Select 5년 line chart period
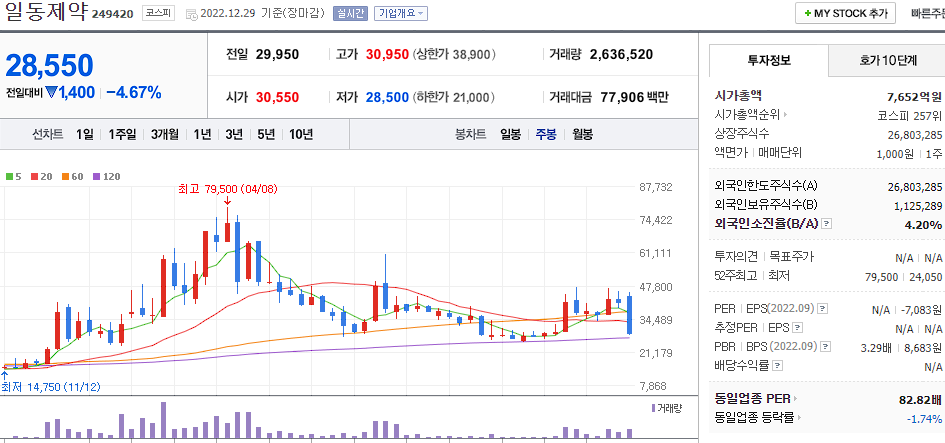This screenshot has width=945, height=443. pyautogui.click(x=265, y=134)
